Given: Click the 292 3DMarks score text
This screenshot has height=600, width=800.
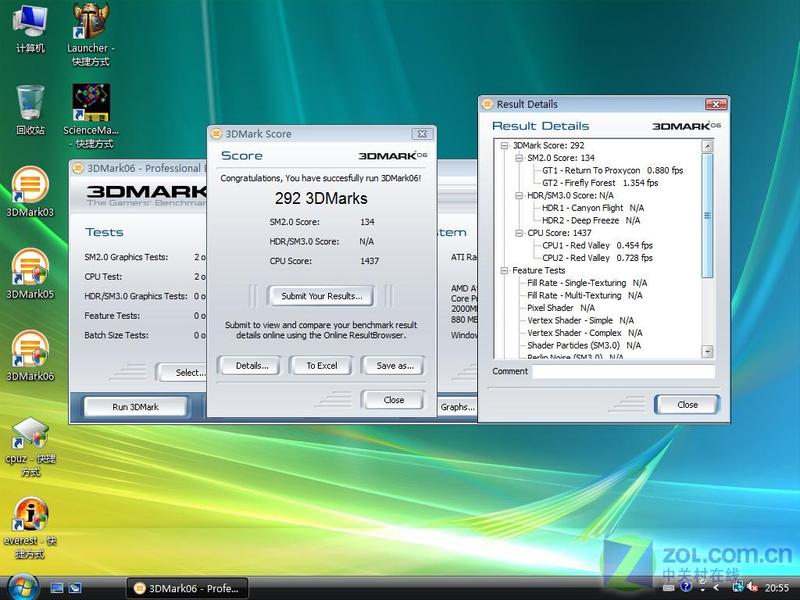Looking at the screenshot, I should tap(321, 198).
